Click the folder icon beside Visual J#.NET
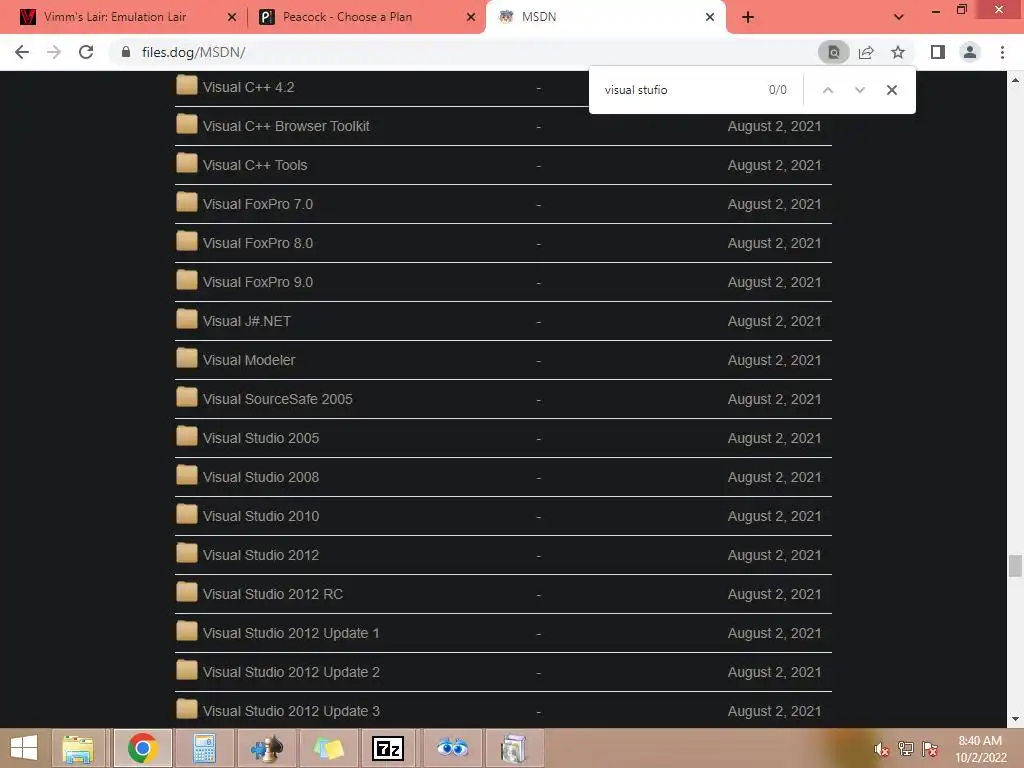This screenshot has width=1024, height=768. pyautogui.click(x=187, y=319)
